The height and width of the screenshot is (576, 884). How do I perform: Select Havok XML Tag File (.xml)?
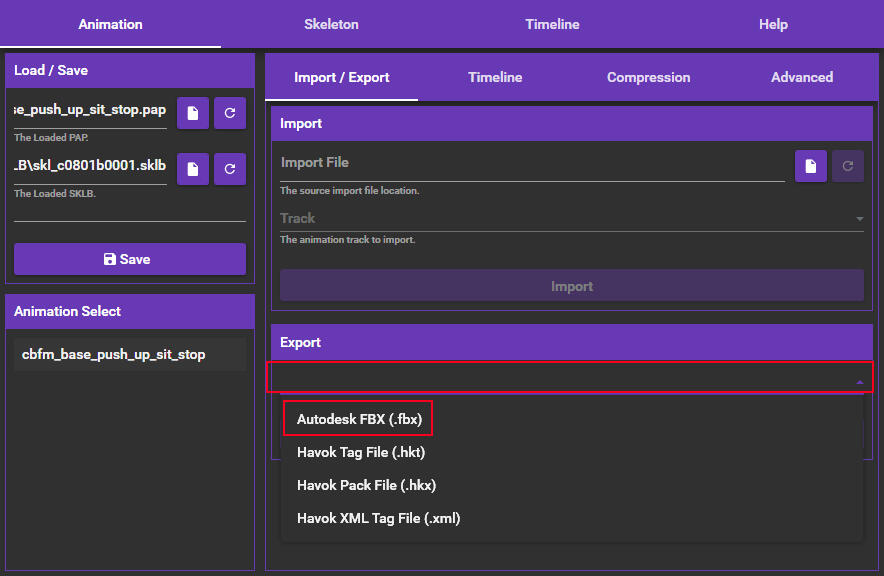(378, 518)
